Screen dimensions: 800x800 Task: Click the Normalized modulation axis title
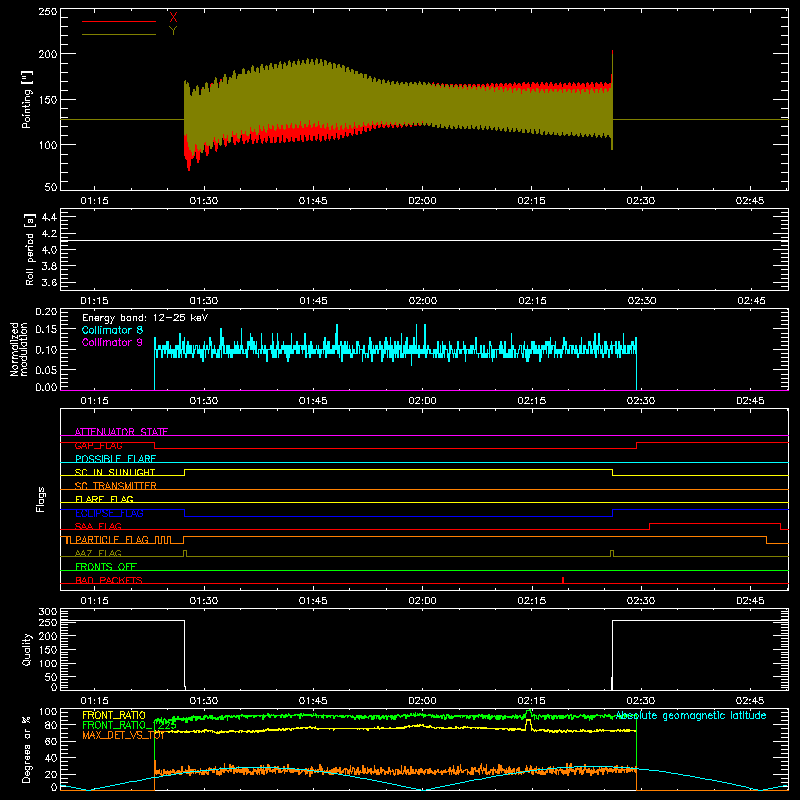[19, 349]
